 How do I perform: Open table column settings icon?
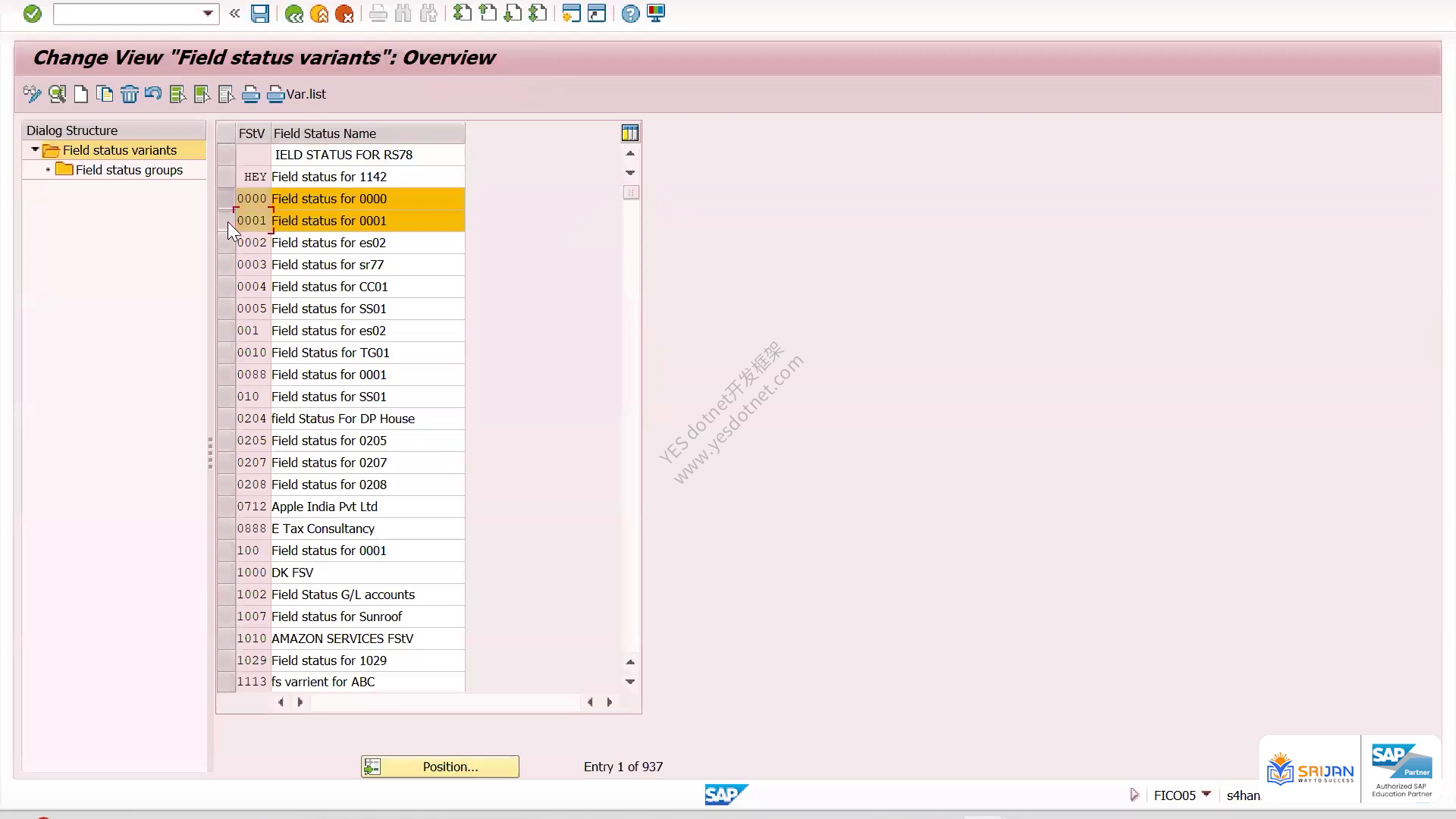[629, 133]
